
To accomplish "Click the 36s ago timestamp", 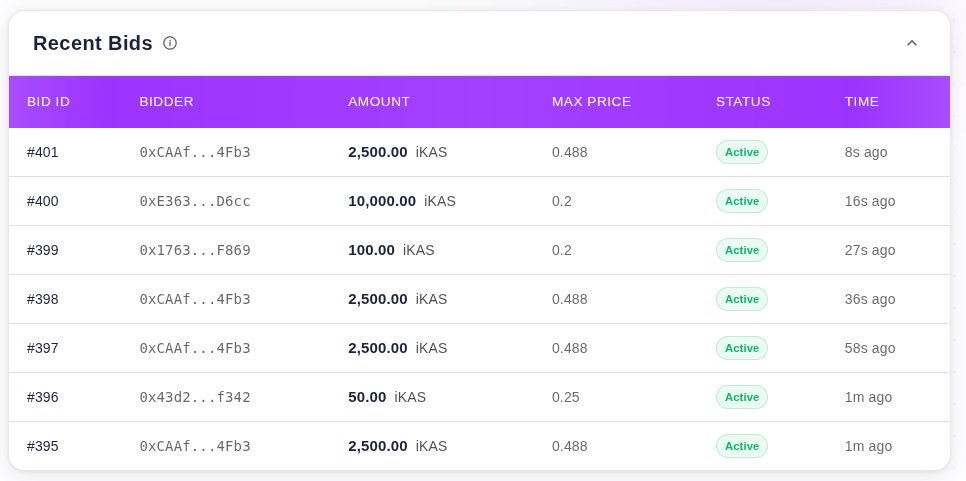I will (870, 299).
